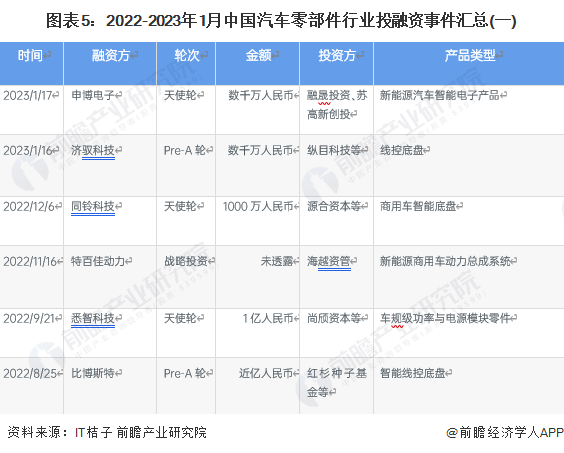Viewport: 564px width, 453px height.
Task: Select the amount cell 未透露
Action: pos(258,277)
